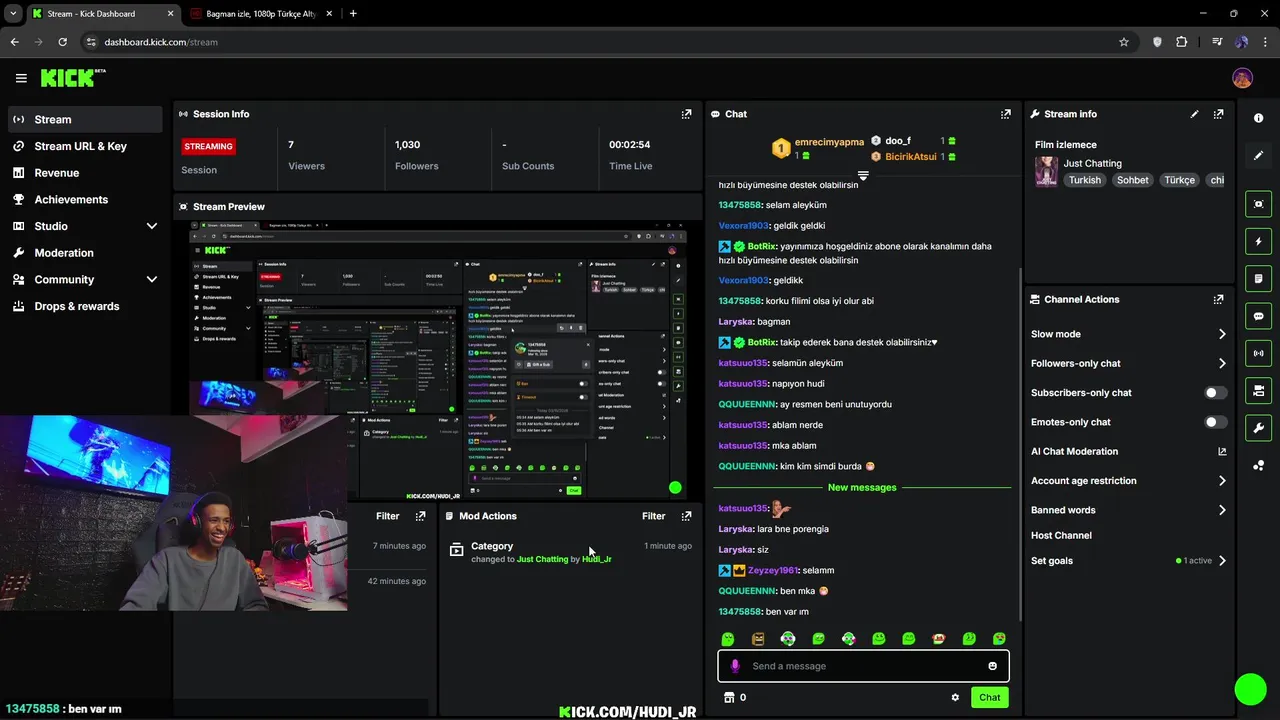The image size is (1280, 720).
Task: Click the broadcast signal icon in right sidebar
Action: tap(1258, 353)
